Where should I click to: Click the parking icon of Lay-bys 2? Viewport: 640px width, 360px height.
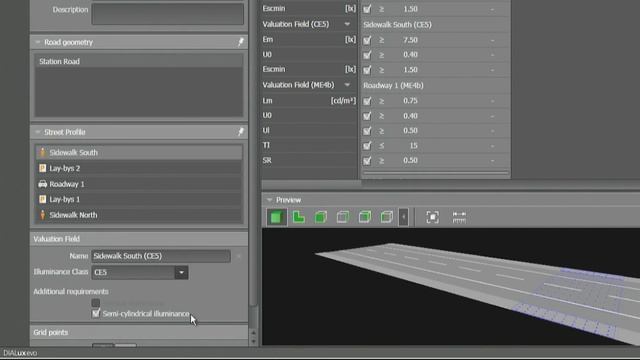click(42, 168)
